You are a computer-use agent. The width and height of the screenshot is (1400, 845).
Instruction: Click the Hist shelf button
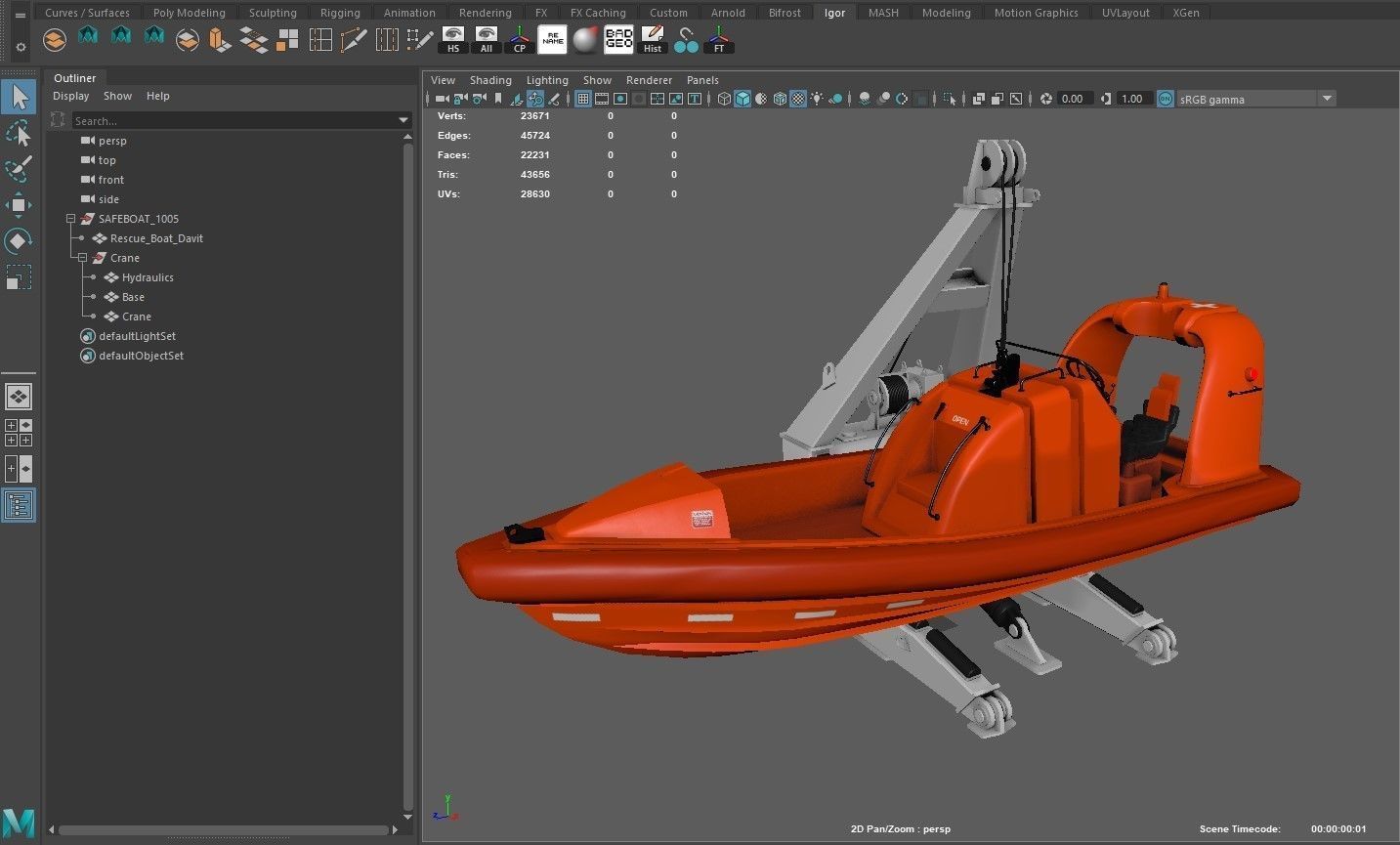click(652, 40)
